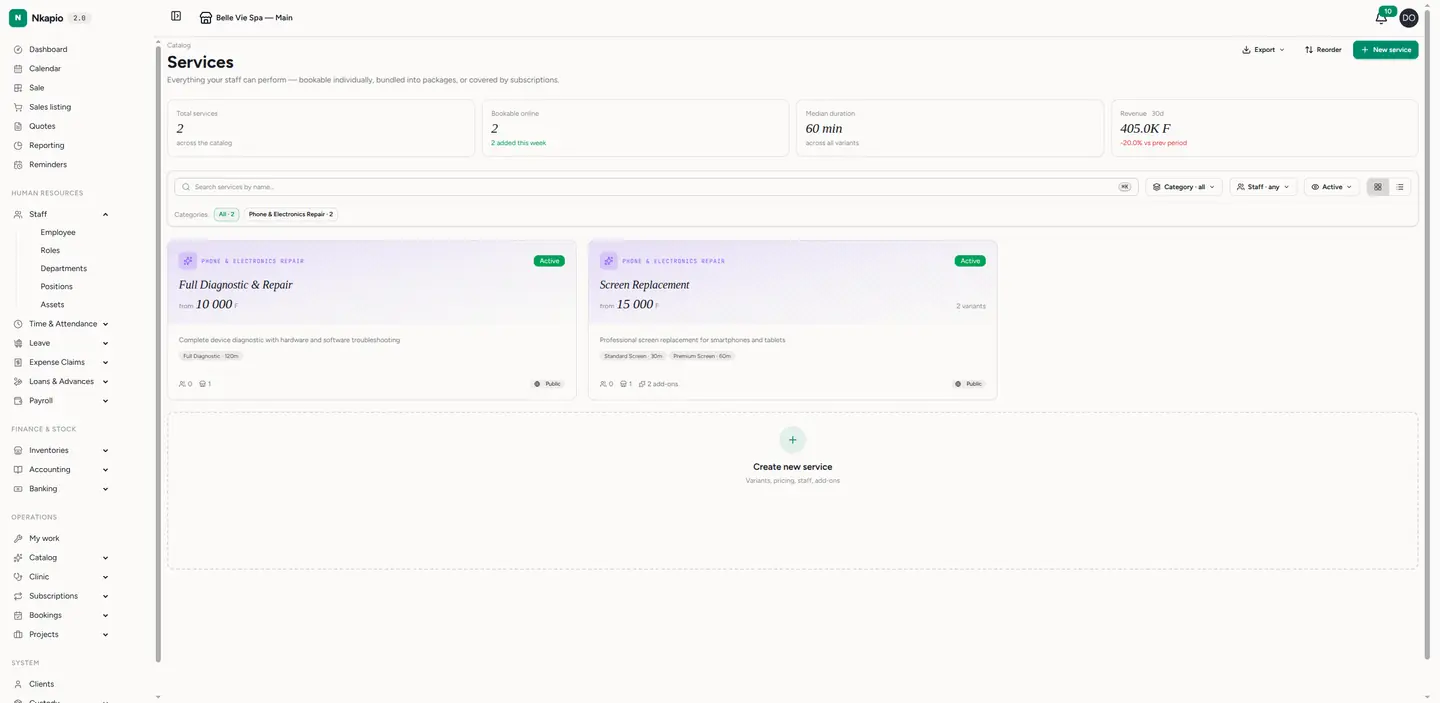Click the store icon beside Belle Vie Spa
1440x703 pixels.
pyautogui.click(x=206, y=17)
